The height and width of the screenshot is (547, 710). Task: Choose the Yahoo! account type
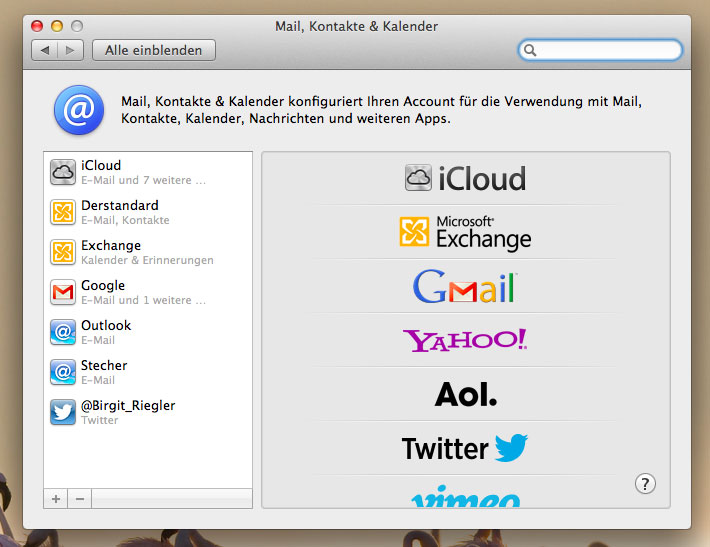pyautogui.click(x=465, y=341)
